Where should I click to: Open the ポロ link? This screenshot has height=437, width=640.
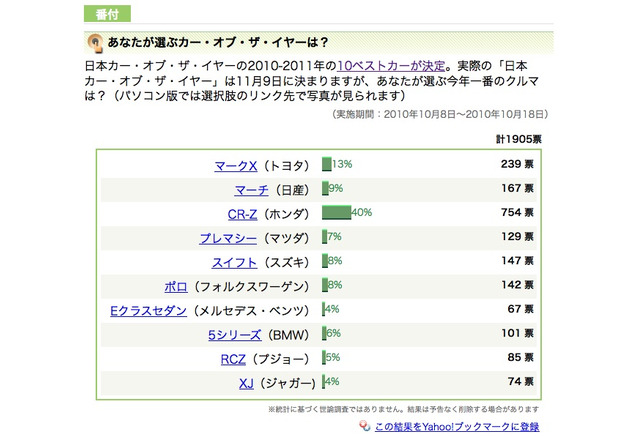pyautogui.click(x=176, y=287)
